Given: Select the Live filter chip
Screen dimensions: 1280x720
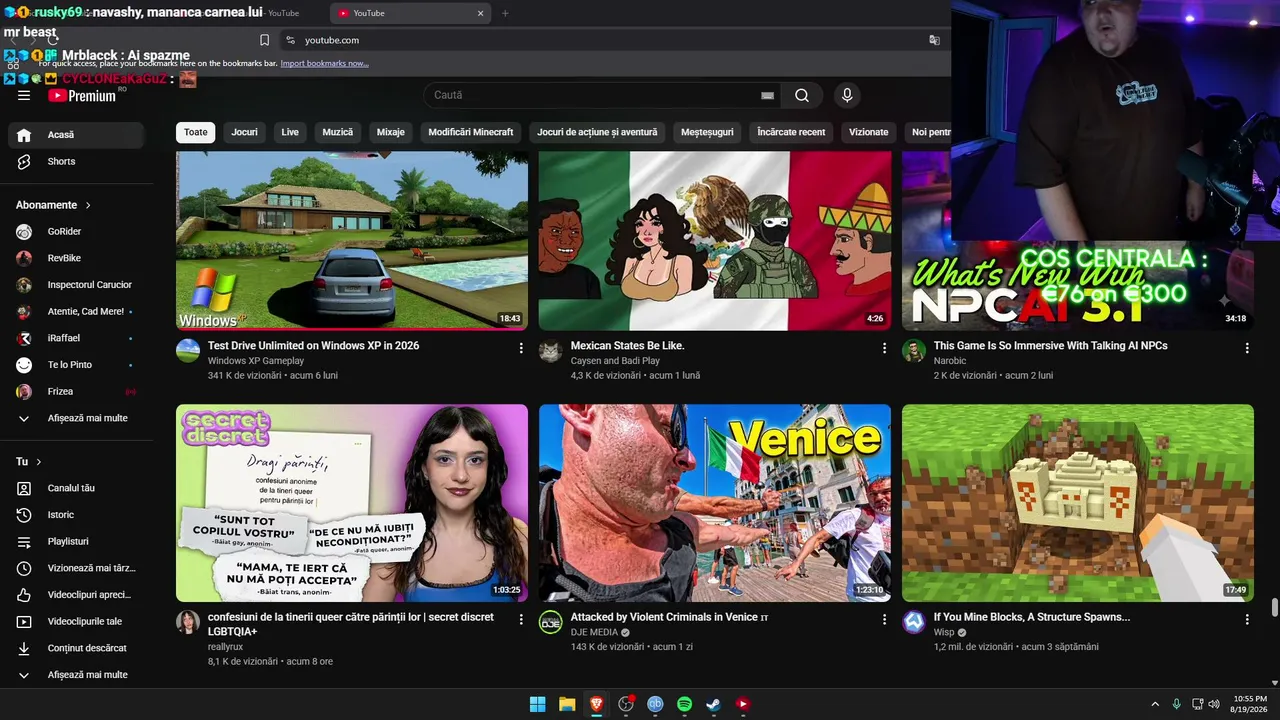Looking at the screenshot, I should tap(290, 132).
